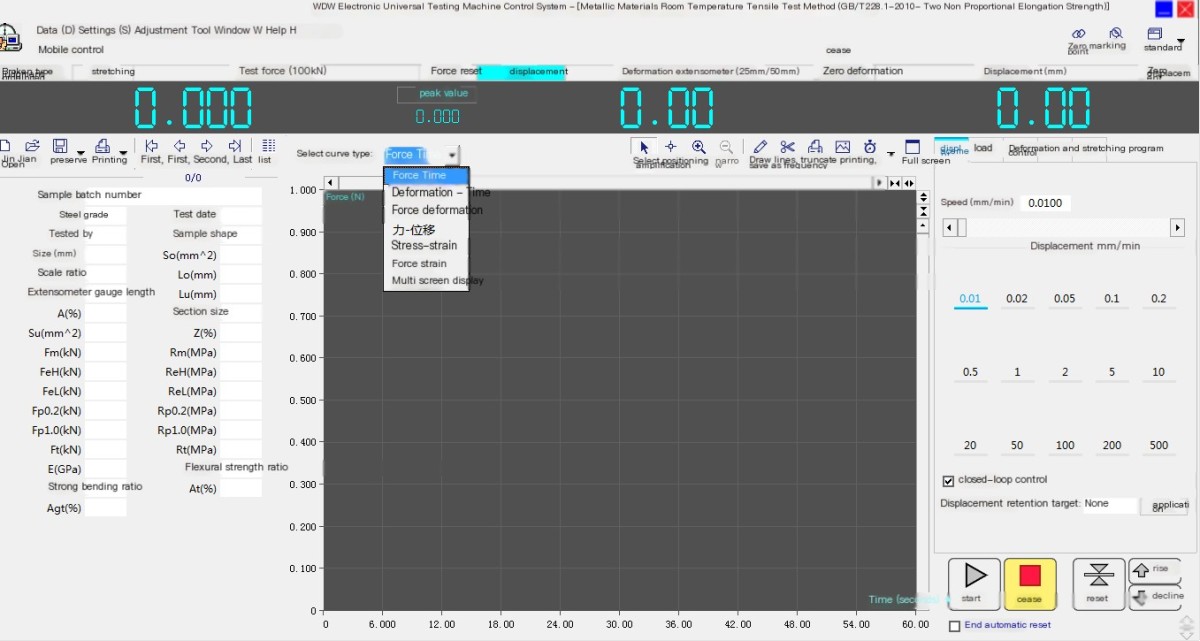Go to the Last record arrow icon
1200x641 pixels.
coord(235,146)
